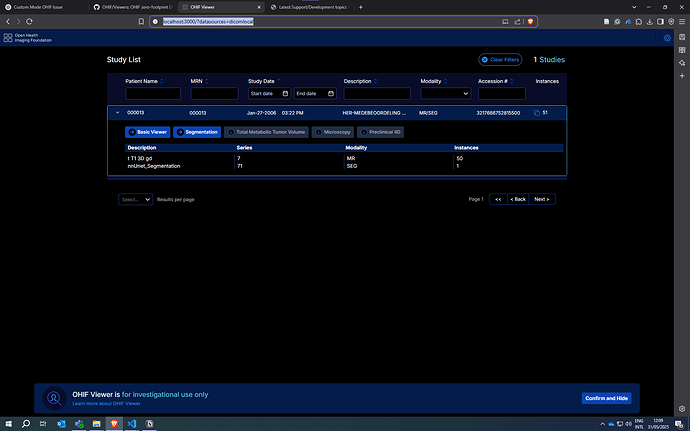Click the Total Metabolic Tumor Volume mode button
The width and height of the screenshot is (690, 431).
click(x=266, y=132)
